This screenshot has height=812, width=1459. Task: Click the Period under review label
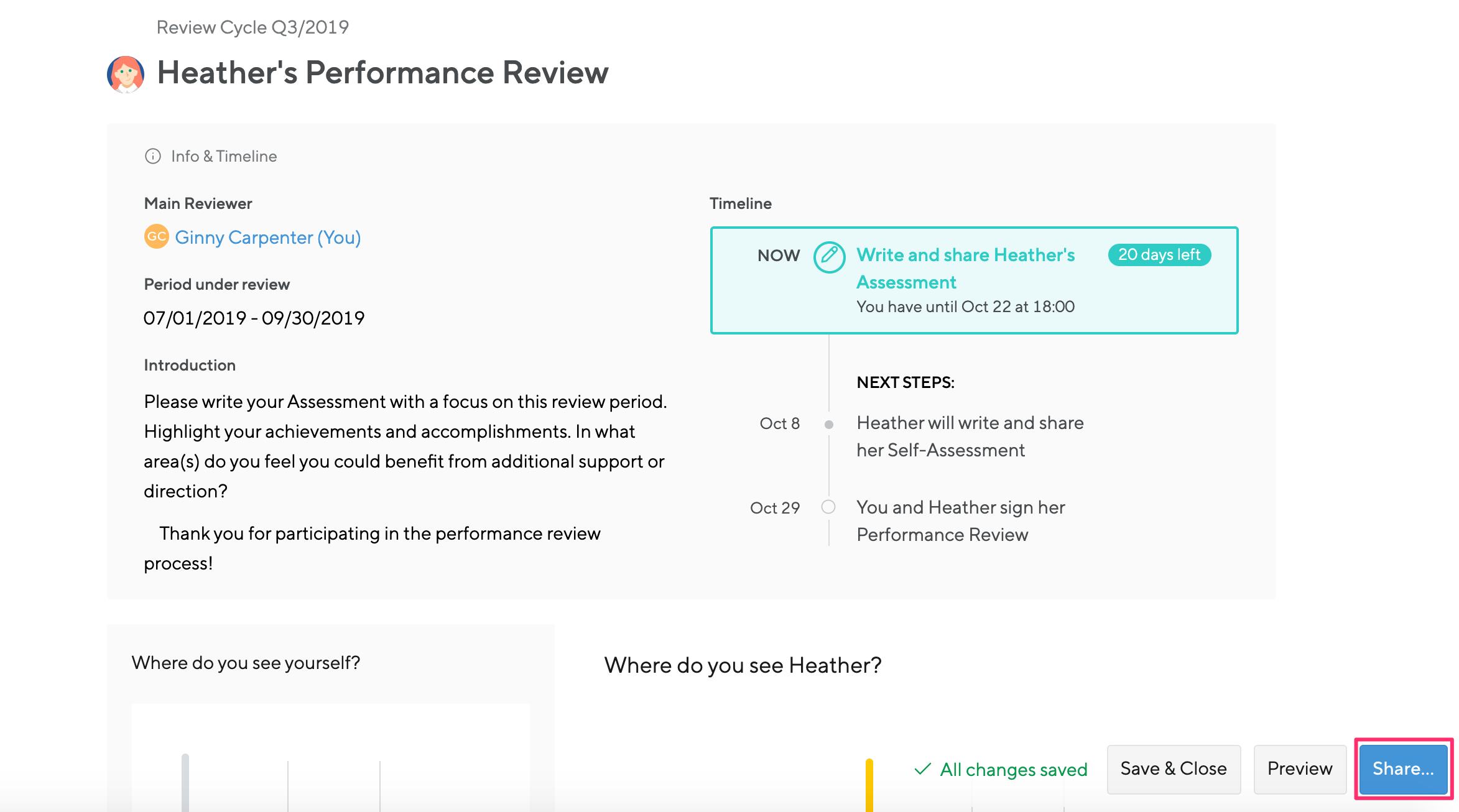click(216, 284)
